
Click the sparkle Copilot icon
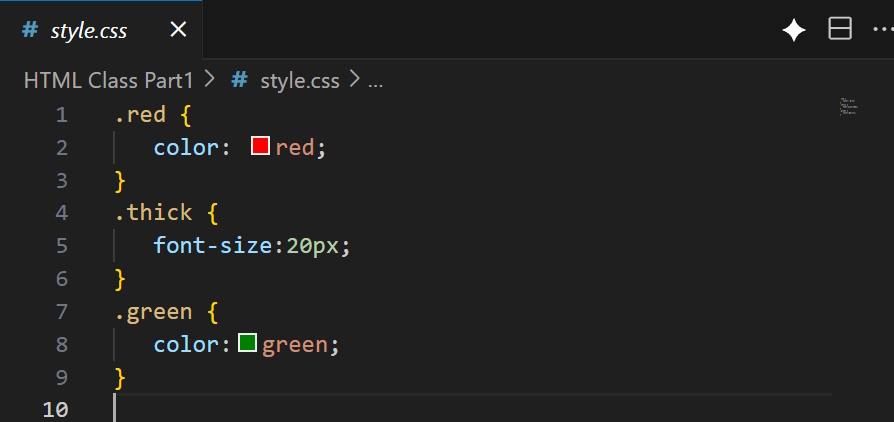(794, 31)
